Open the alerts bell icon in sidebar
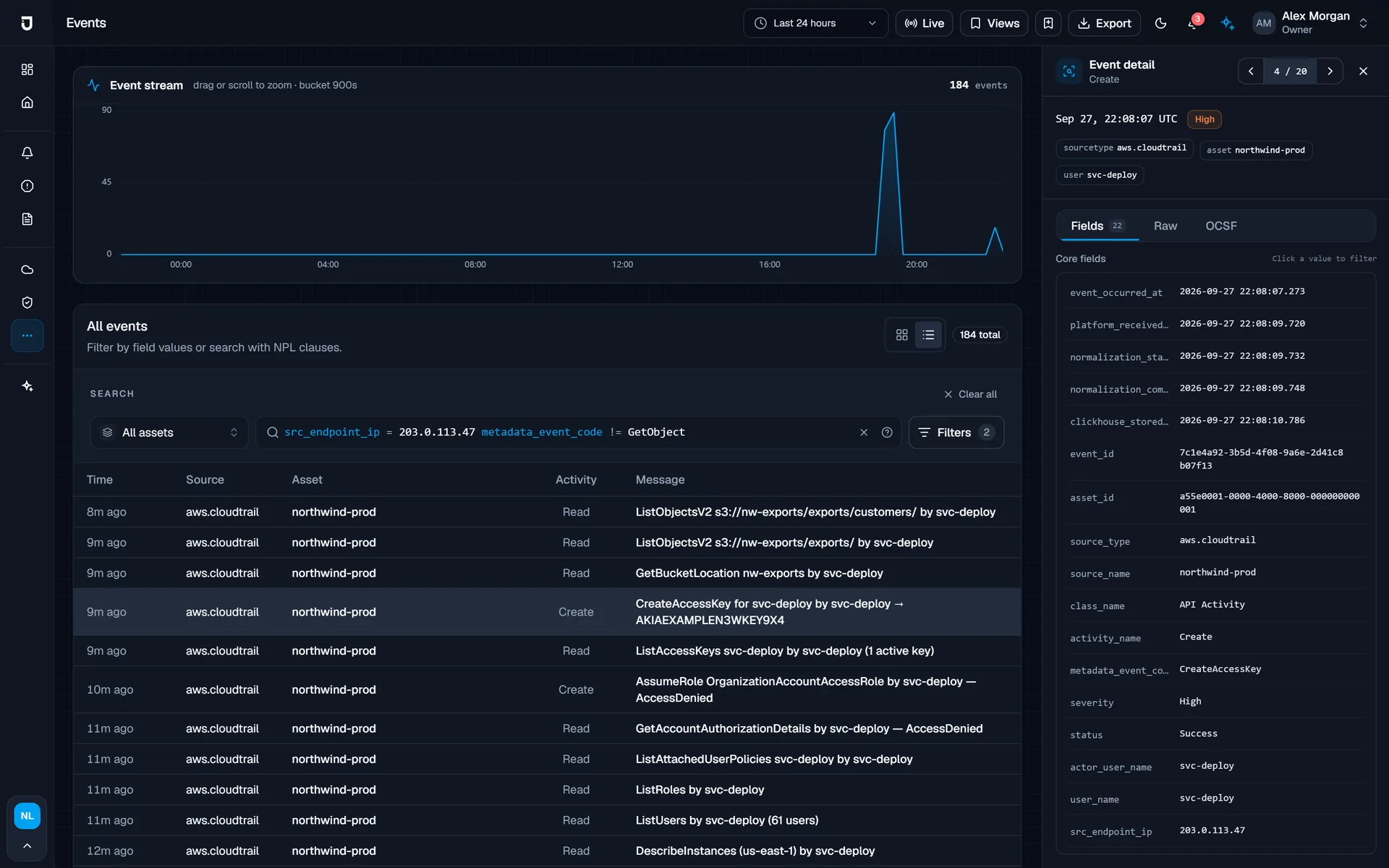 [x=27, y=153]
